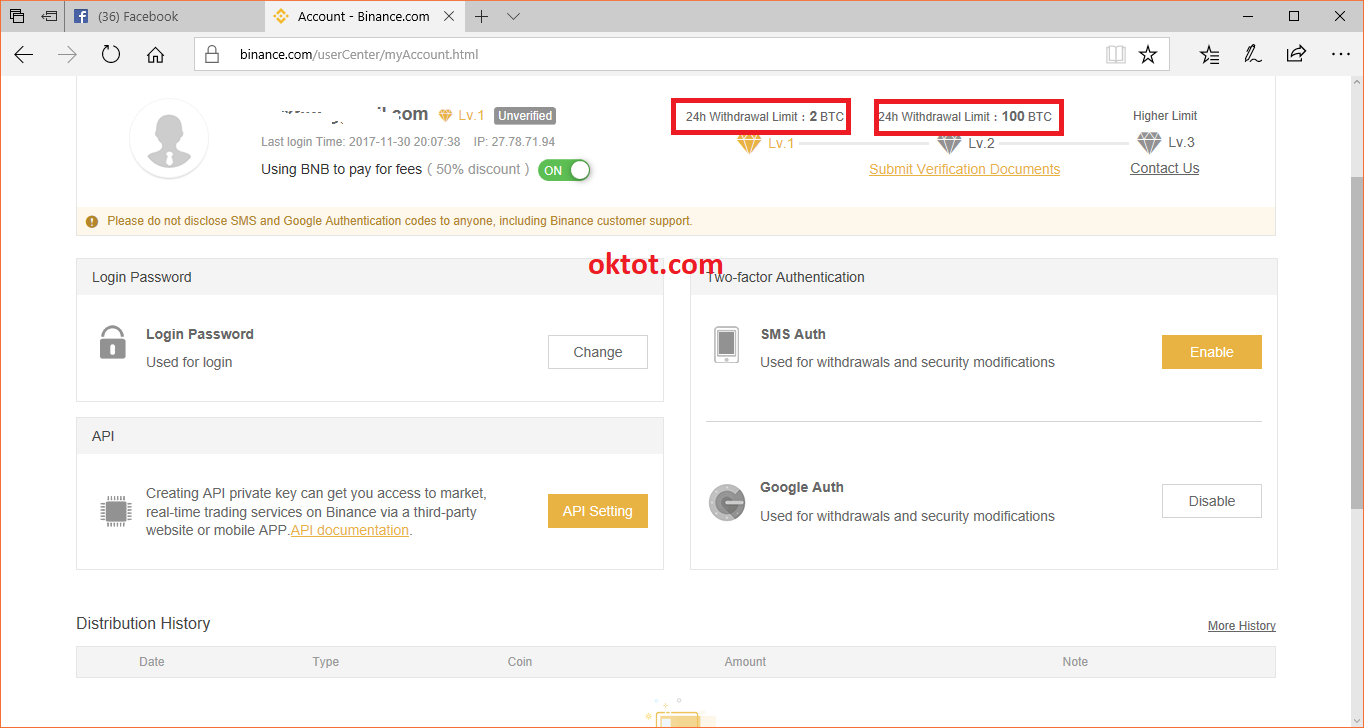Expand the tab preview chevron
1364x728 pixels.
[x=514, y=17]
